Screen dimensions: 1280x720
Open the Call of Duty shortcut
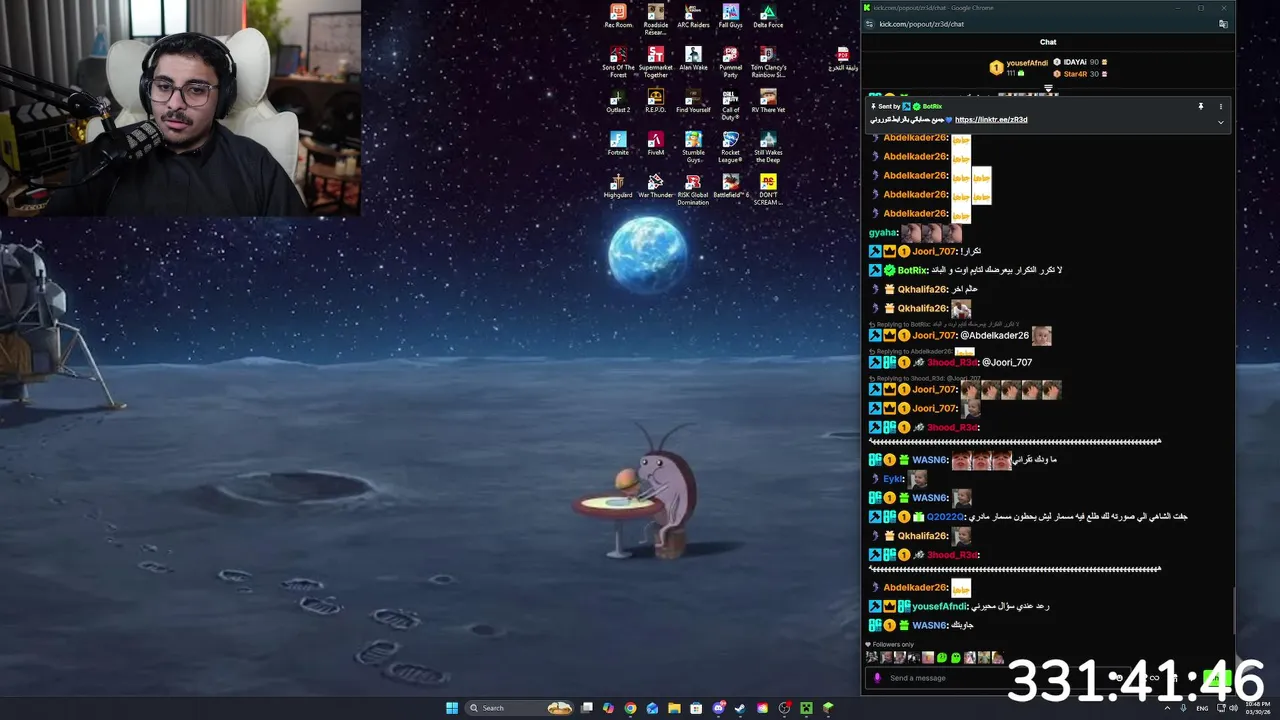(731, 104)
